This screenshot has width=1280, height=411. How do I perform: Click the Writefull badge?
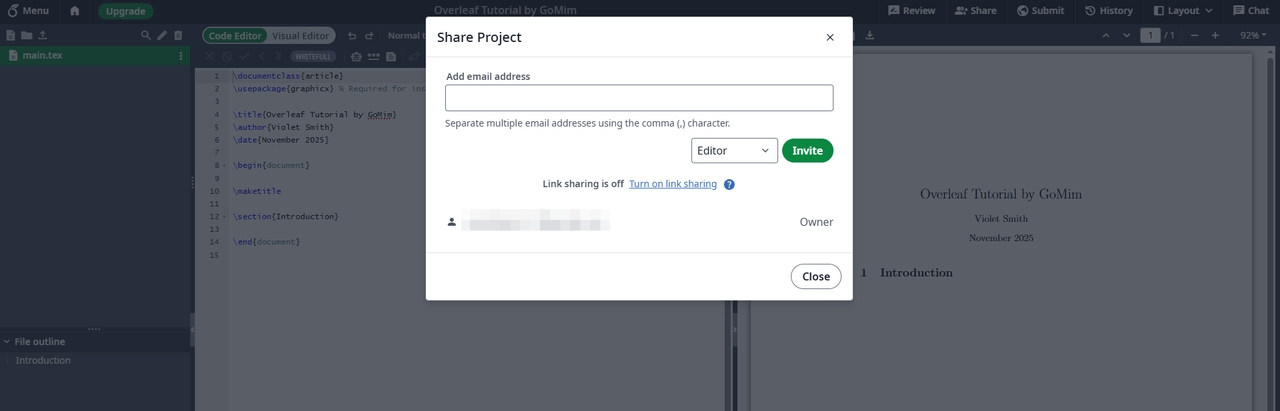[313, 57]
